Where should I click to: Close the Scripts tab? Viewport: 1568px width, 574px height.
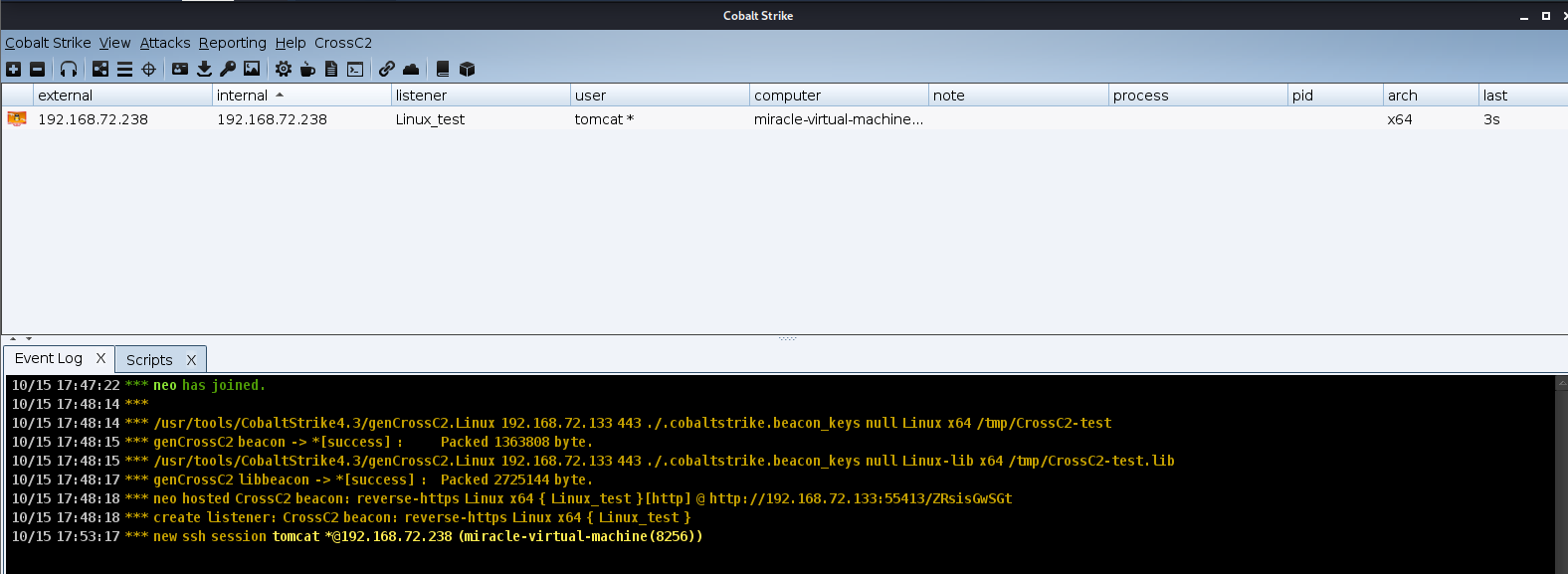[191, 360]
